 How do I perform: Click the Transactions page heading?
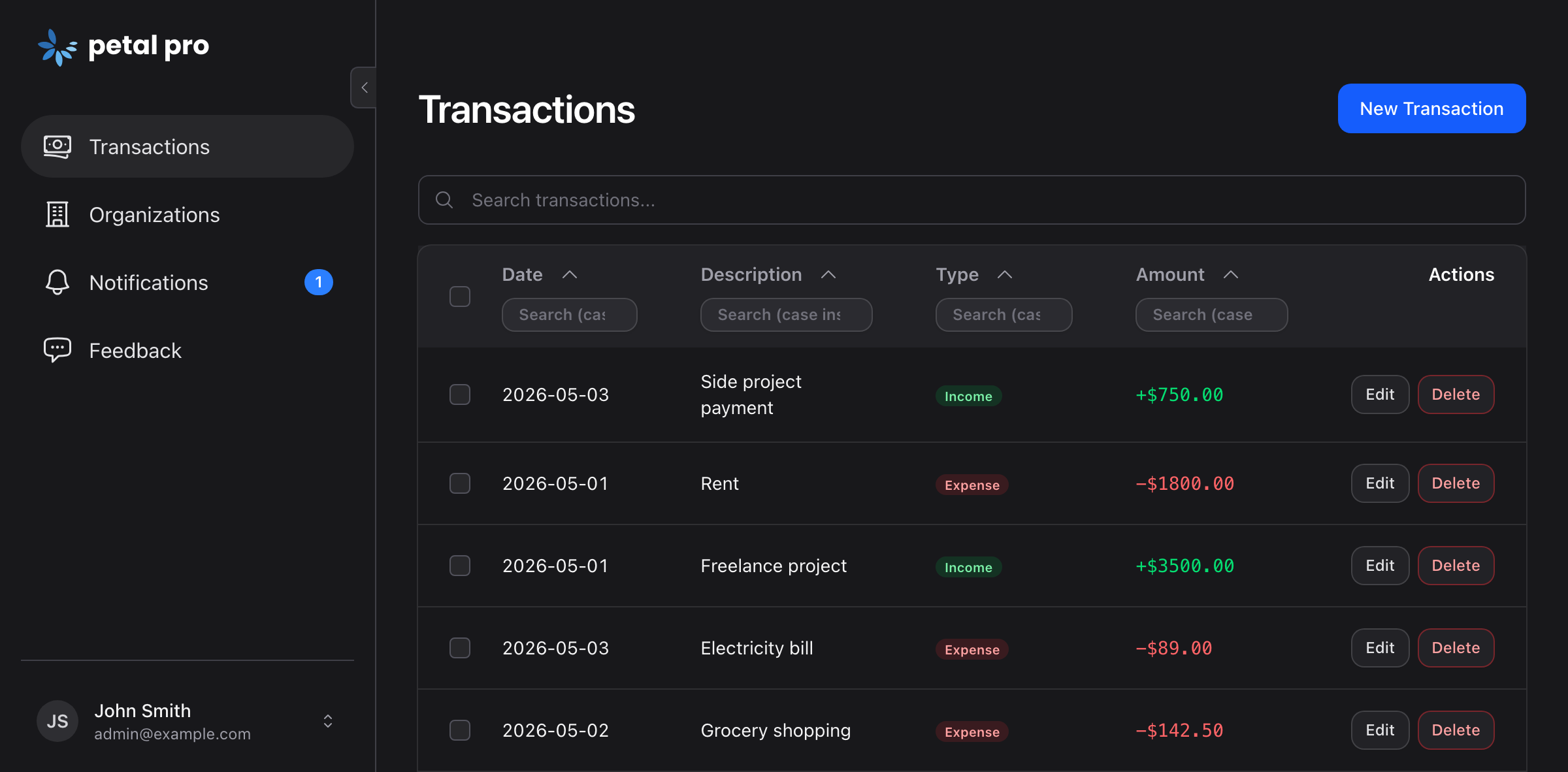[527, 109]
